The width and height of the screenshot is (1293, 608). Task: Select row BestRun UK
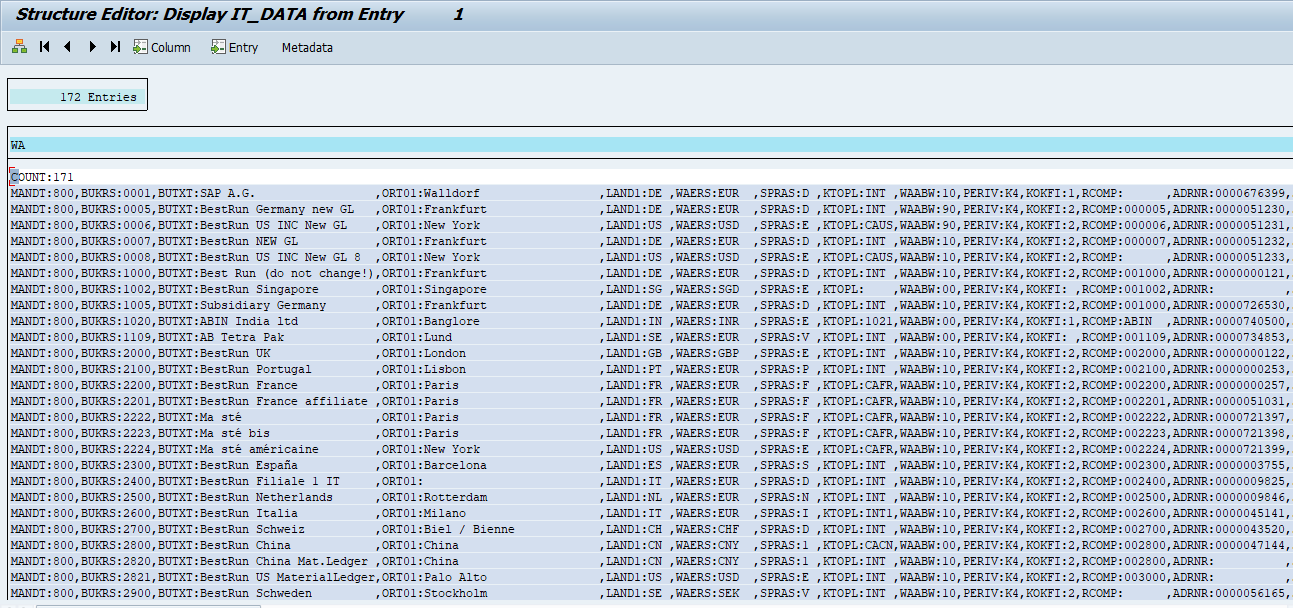tap(650, 353)
